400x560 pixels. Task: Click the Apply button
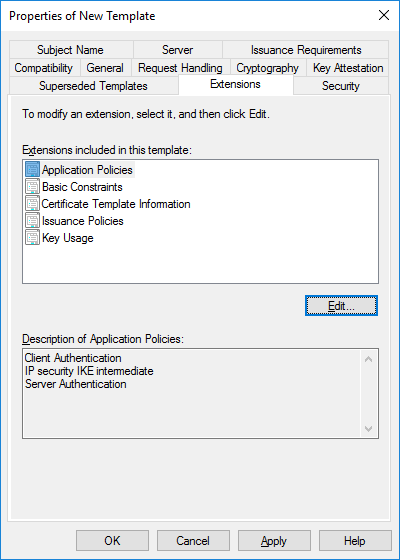(274, 540)
